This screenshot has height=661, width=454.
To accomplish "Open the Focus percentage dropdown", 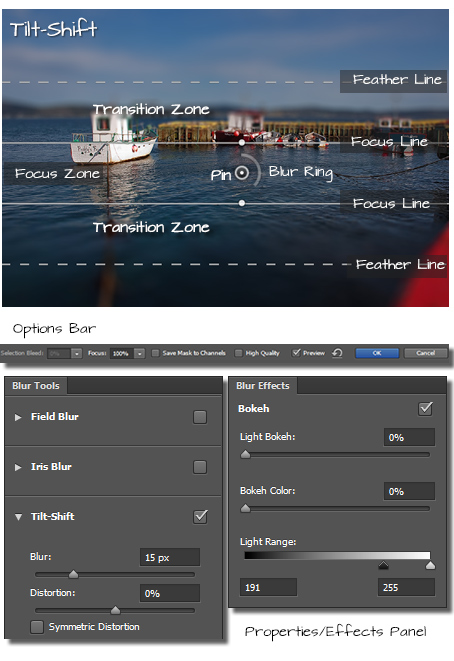I will 140,353.
